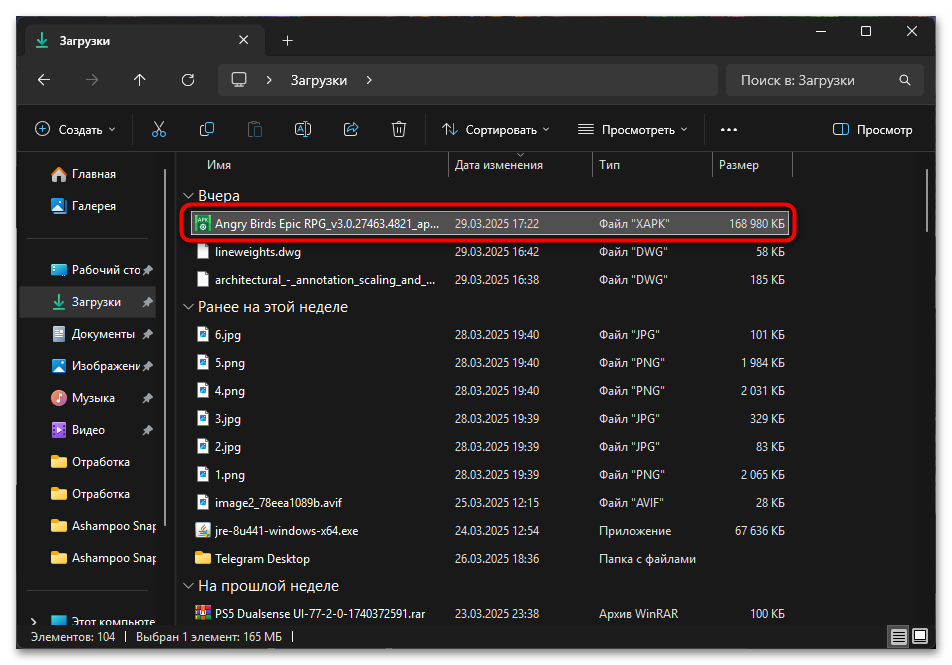Collapse the Вчера group
The image size is (952, 665).
pos(189,196)
